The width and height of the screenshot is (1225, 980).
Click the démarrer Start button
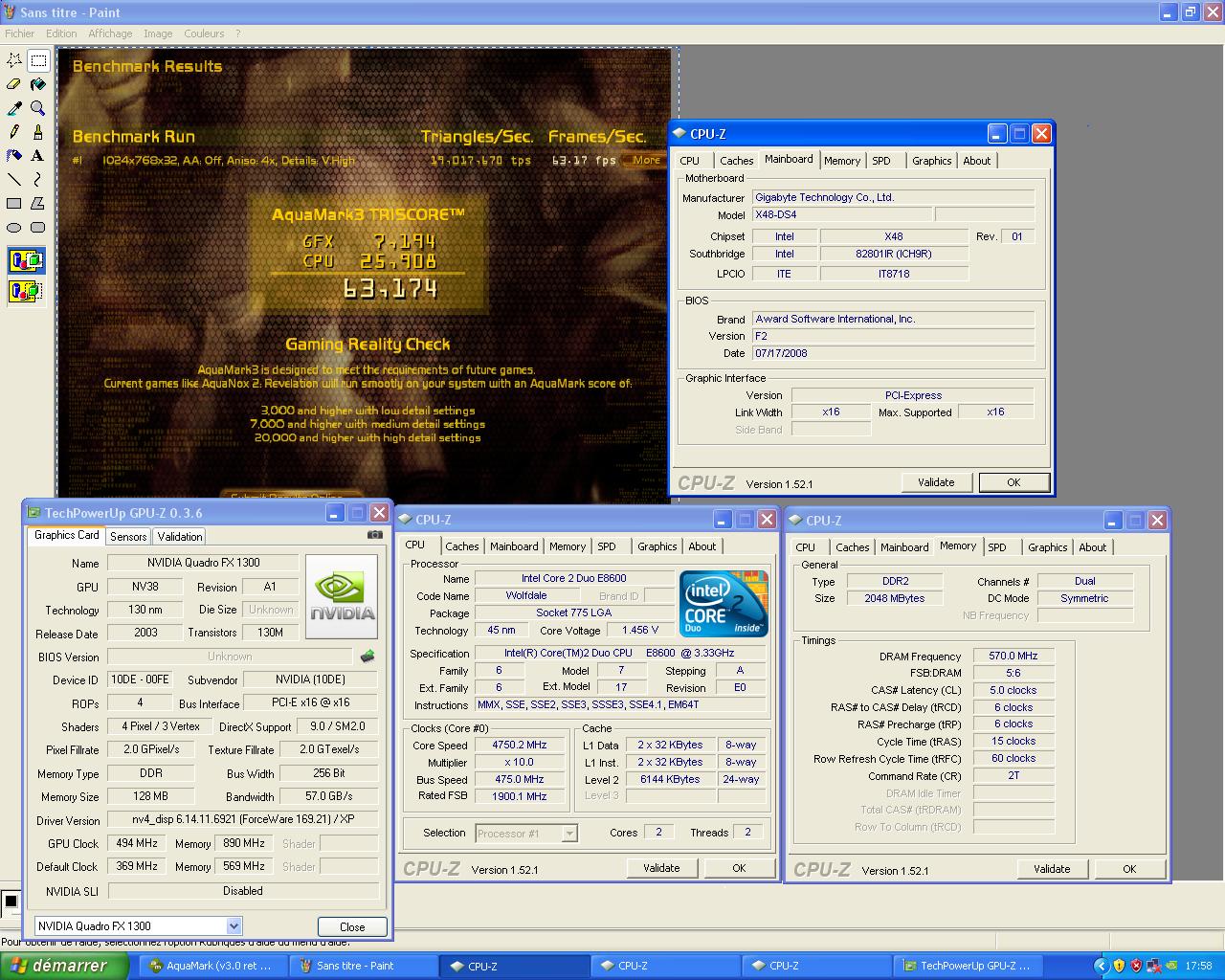[64, 966]
